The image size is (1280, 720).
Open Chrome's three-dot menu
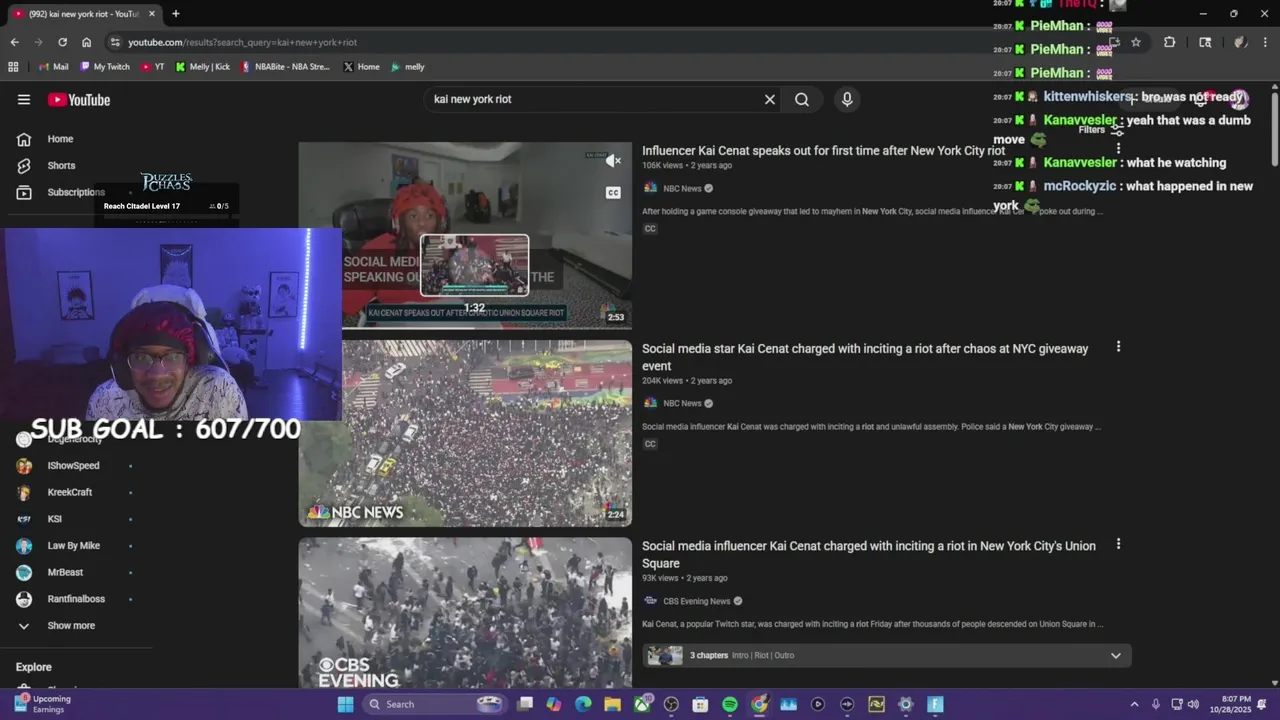click(1266, 42)
